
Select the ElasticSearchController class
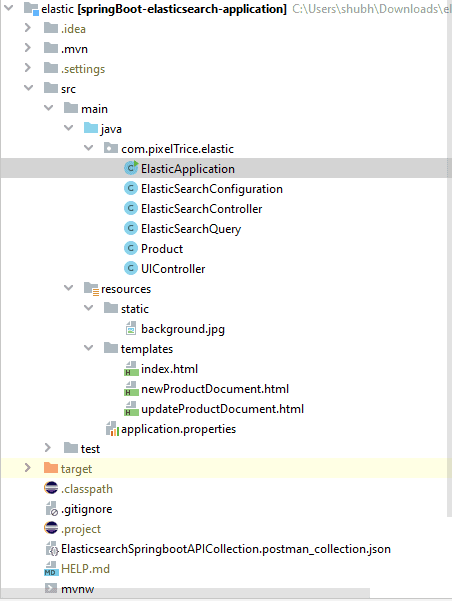tap(201, 209)
